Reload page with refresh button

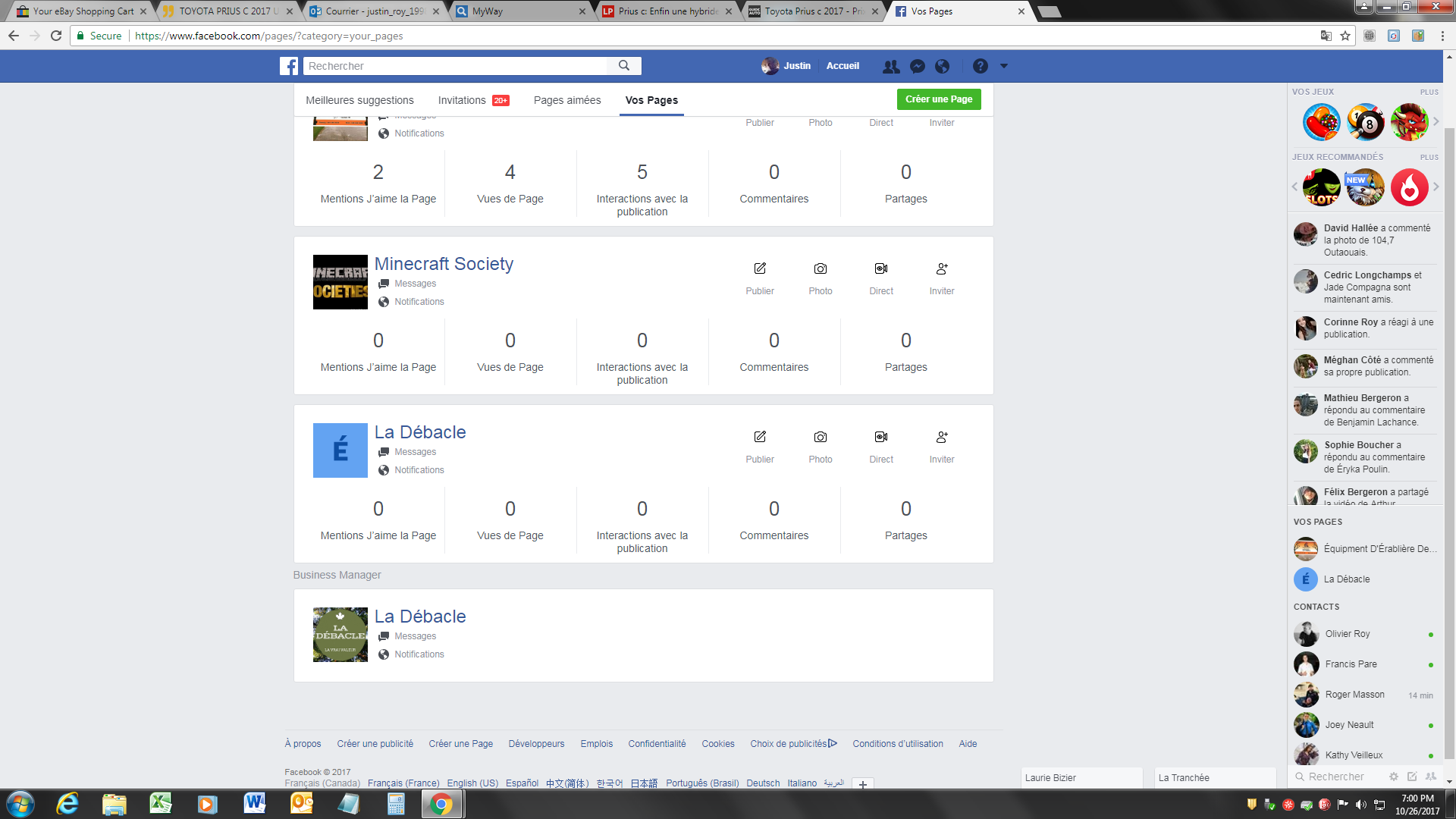(x=55, y=36)
